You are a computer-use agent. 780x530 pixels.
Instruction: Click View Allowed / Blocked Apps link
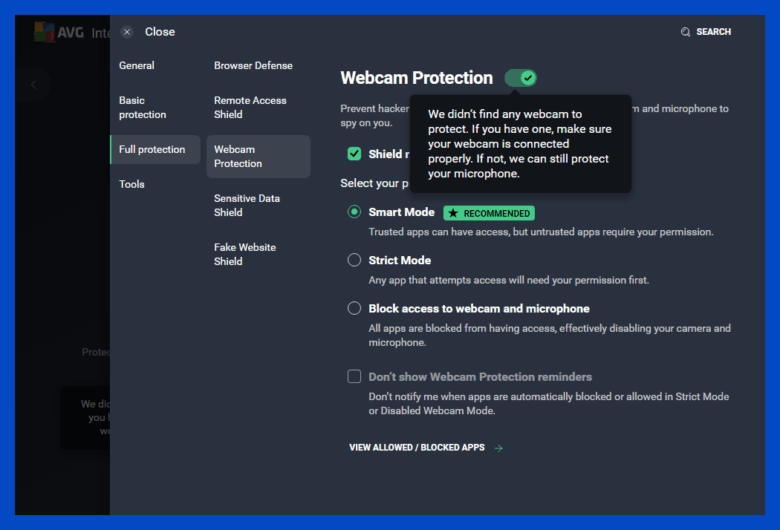[x=417, y=448]
